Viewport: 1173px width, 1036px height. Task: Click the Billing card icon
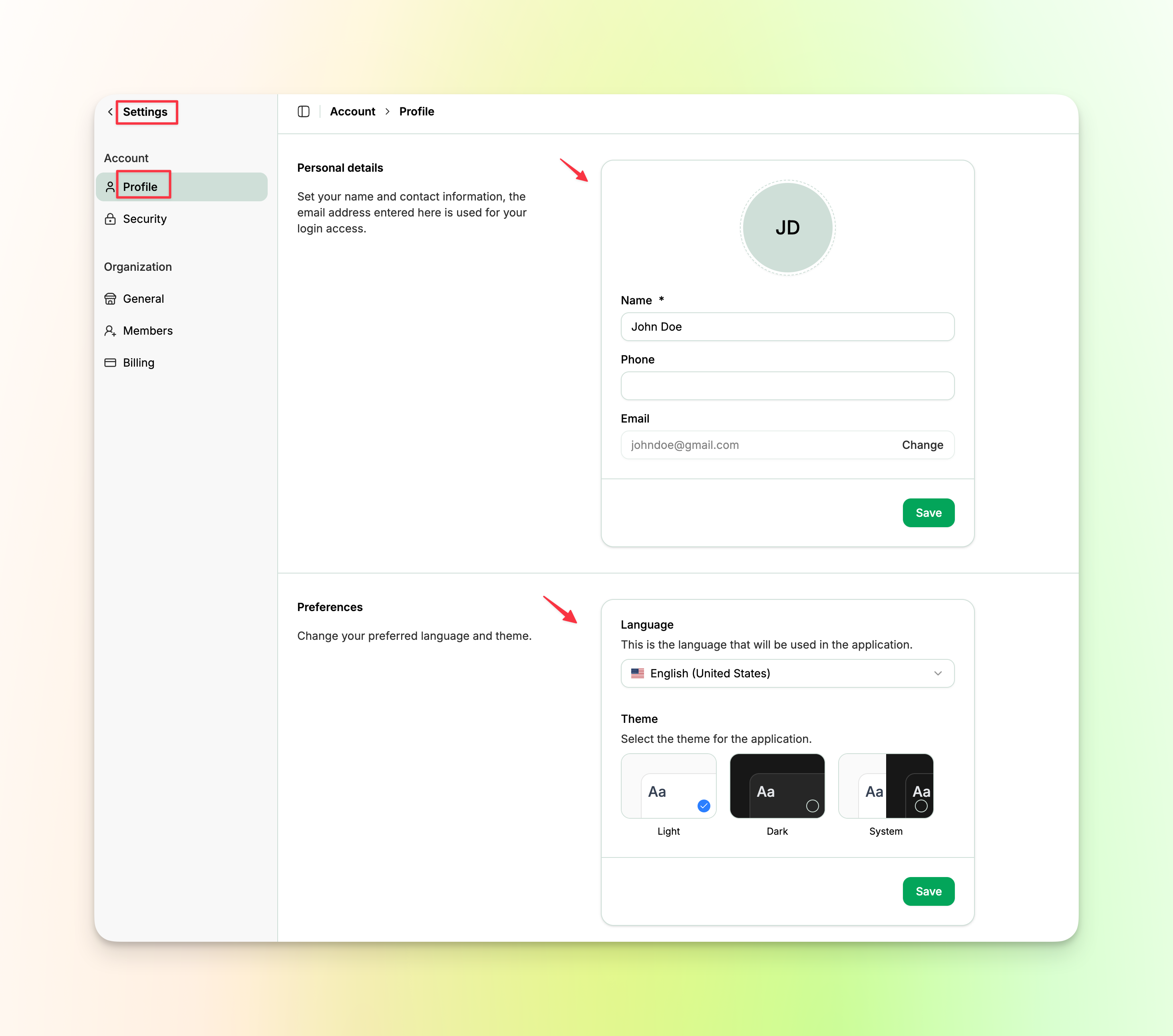tap(110, 363)
